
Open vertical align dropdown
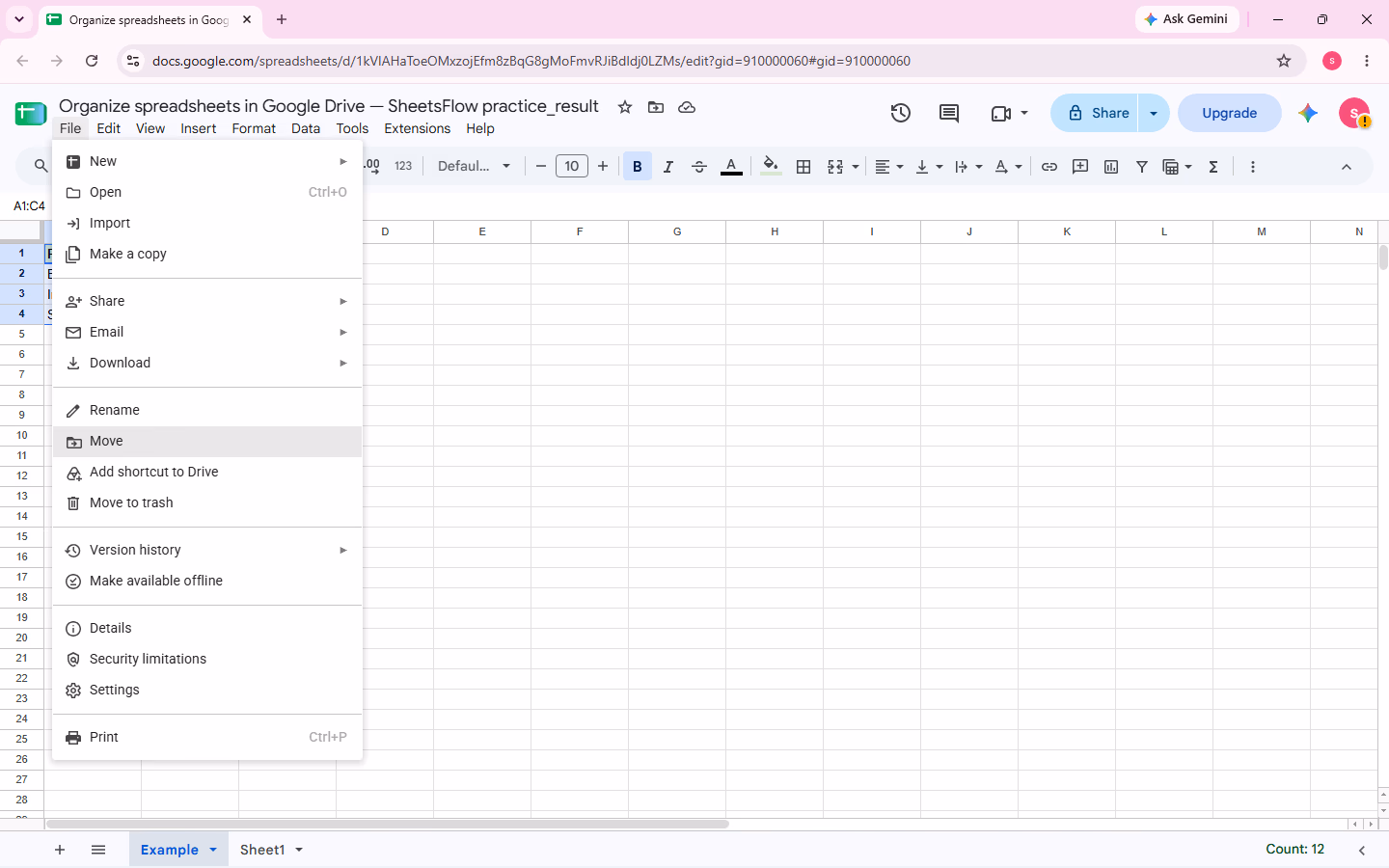tap(929, 167)
